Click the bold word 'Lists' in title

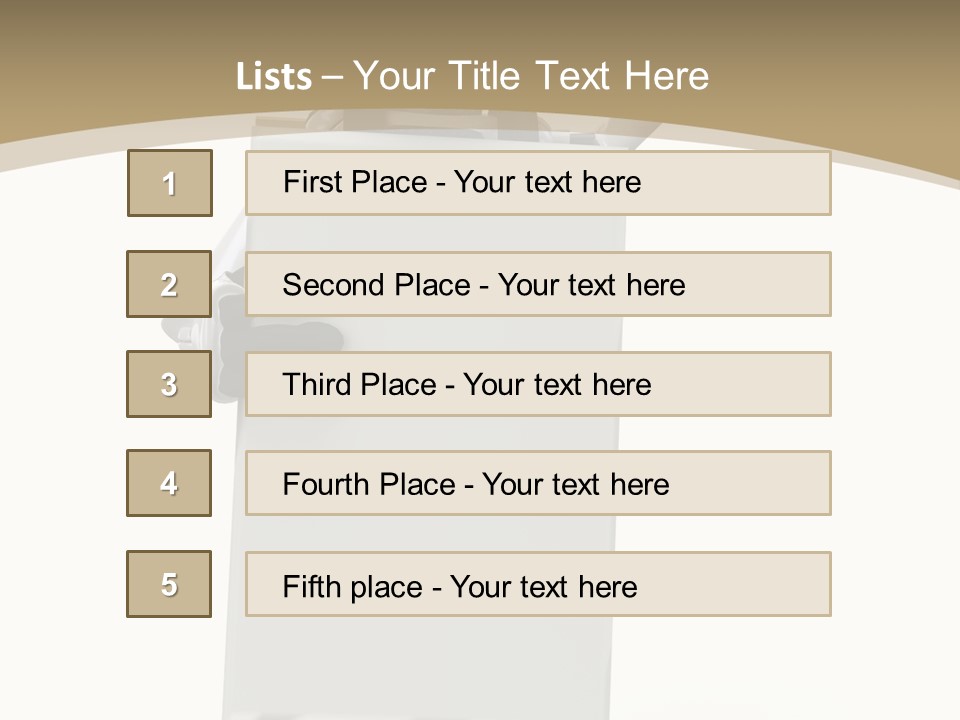[x=273, y=77]
